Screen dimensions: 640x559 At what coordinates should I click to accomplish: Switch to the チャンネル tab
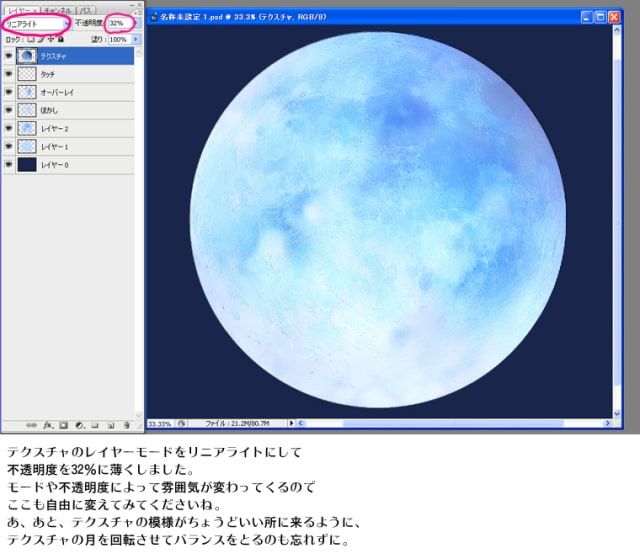(x=58, y=10)
